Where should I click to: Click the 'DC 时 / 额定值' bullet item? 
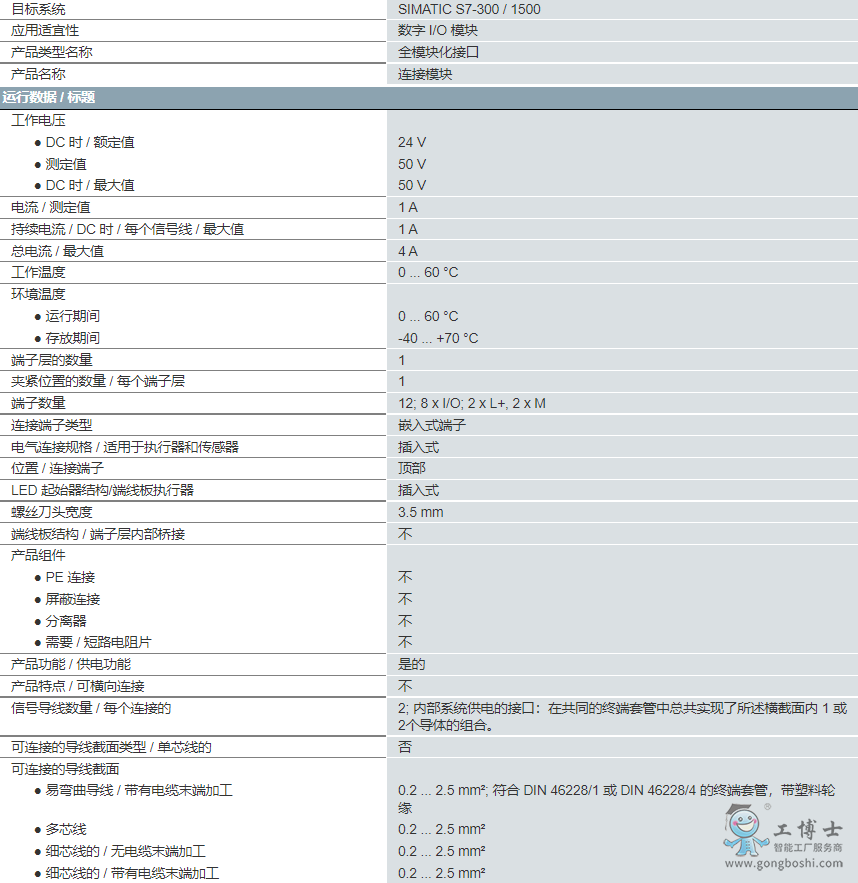pos(90,142)
